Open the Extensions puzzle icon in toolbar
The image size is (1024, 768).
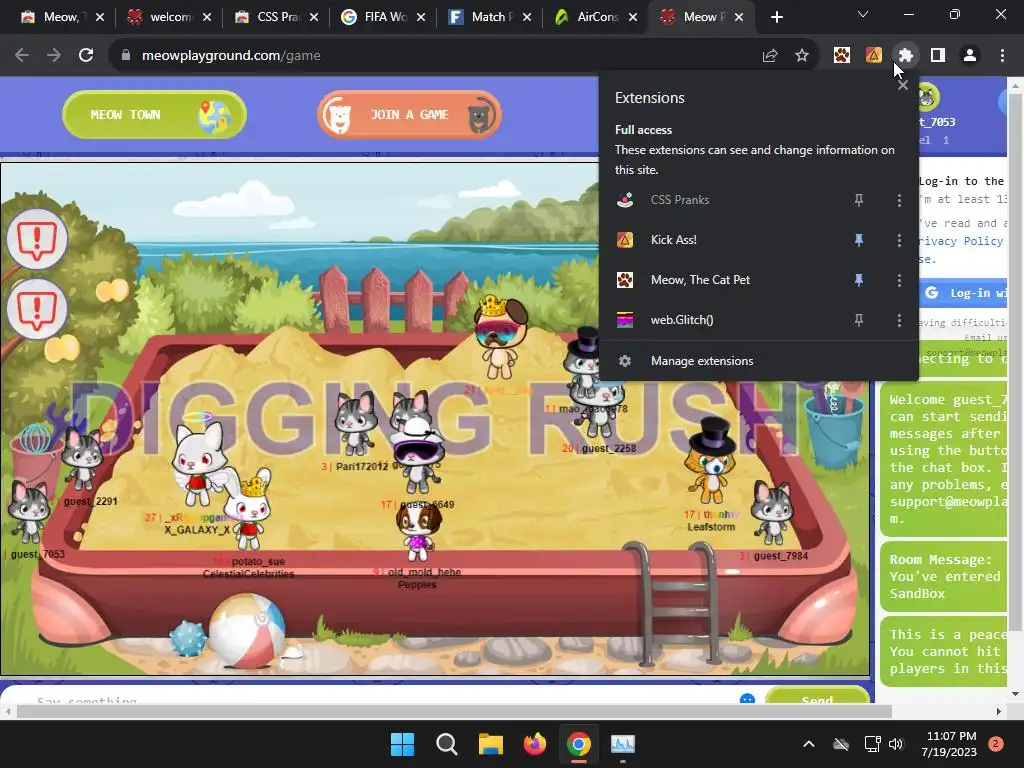pyautogui.click(x=905, y=56)
